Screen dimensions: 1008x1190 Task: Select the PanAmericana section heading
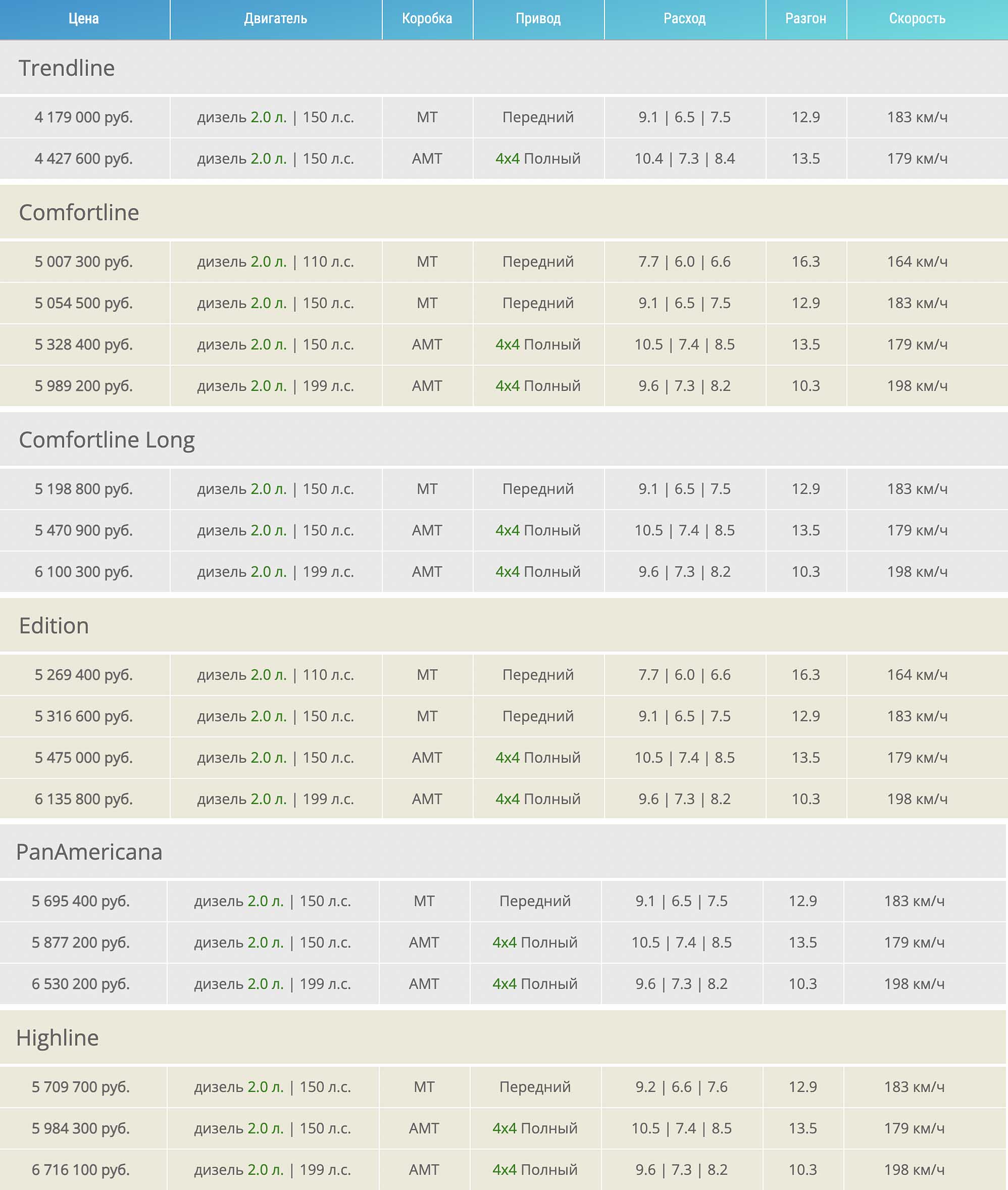(x=89, y=852)
